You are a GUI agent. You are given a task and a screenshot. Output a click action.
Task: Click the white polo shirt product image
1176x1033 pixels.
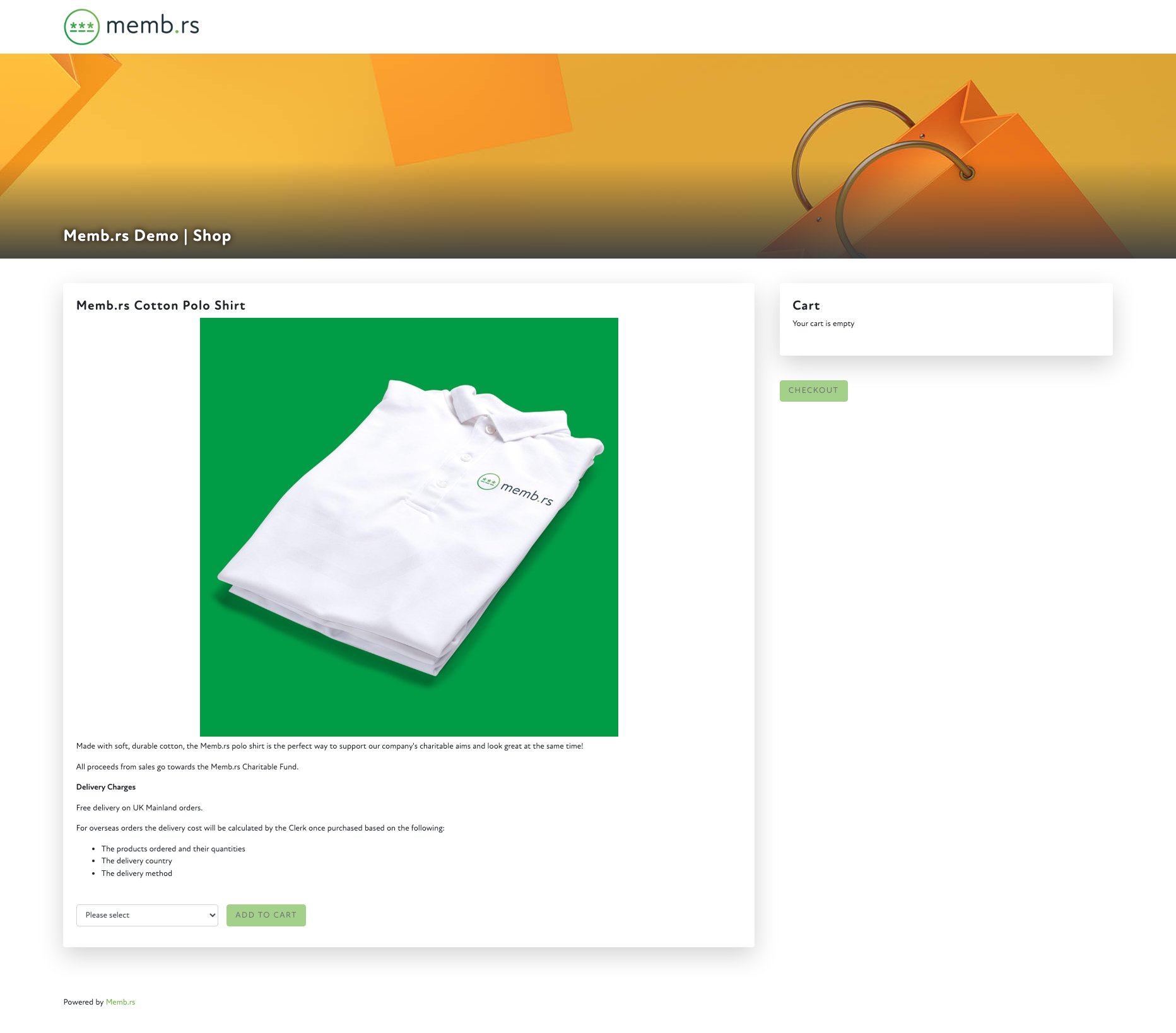(409, 527)
